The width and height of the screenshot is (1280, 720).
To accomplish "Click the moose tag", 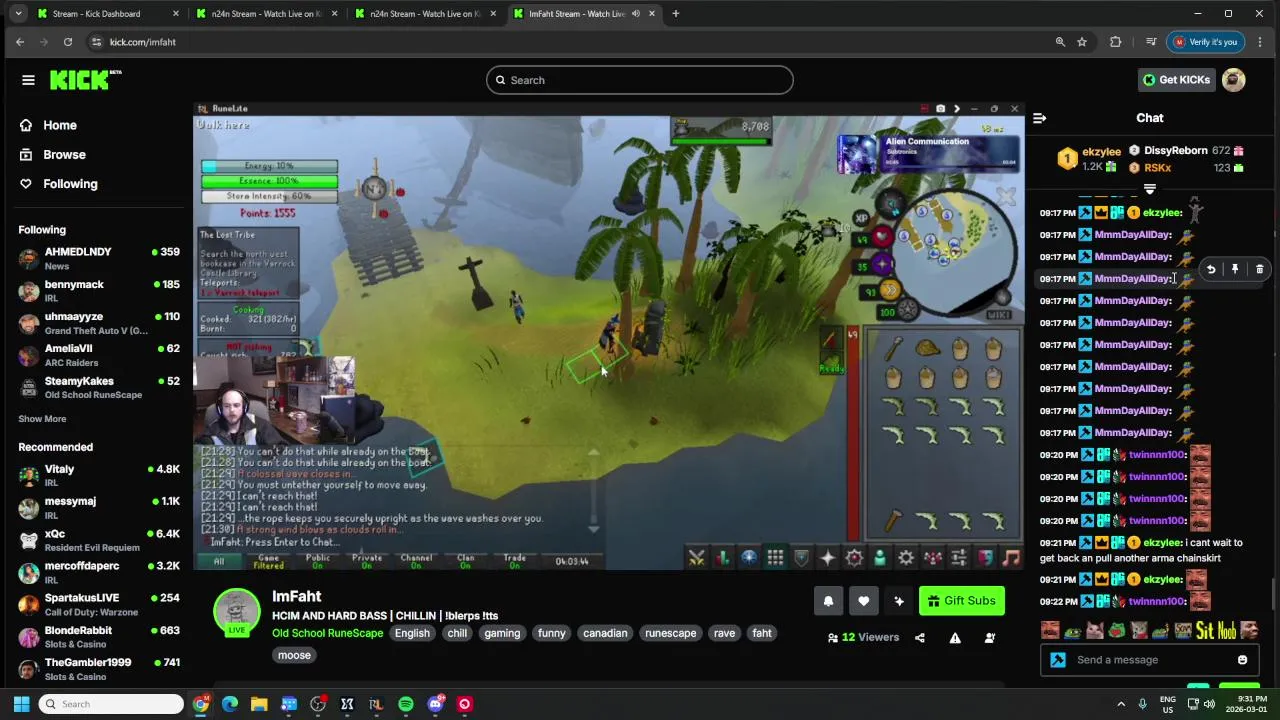I will point(294,655).
